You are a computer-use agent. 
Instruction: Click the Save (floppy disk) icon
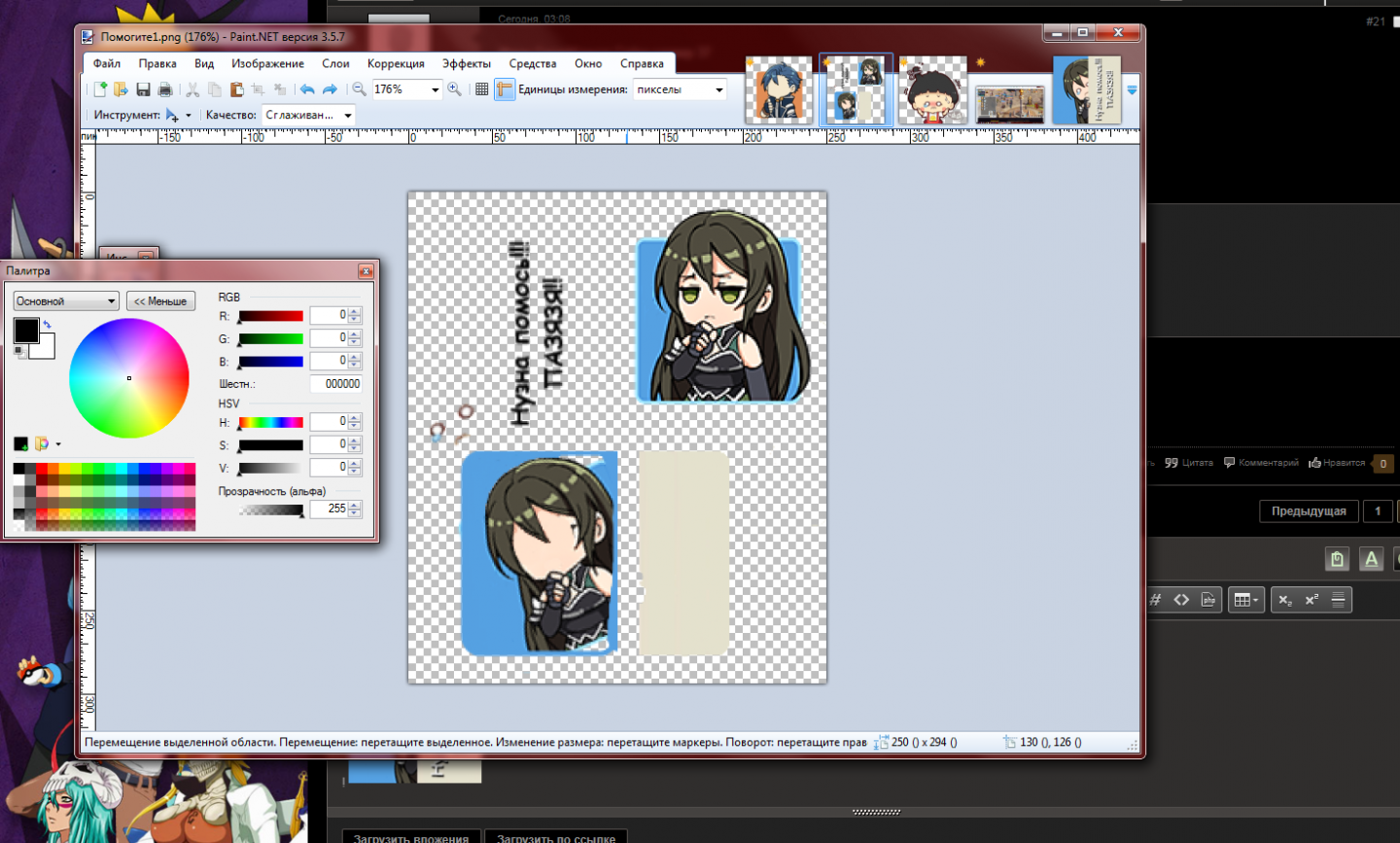point(143,89)
